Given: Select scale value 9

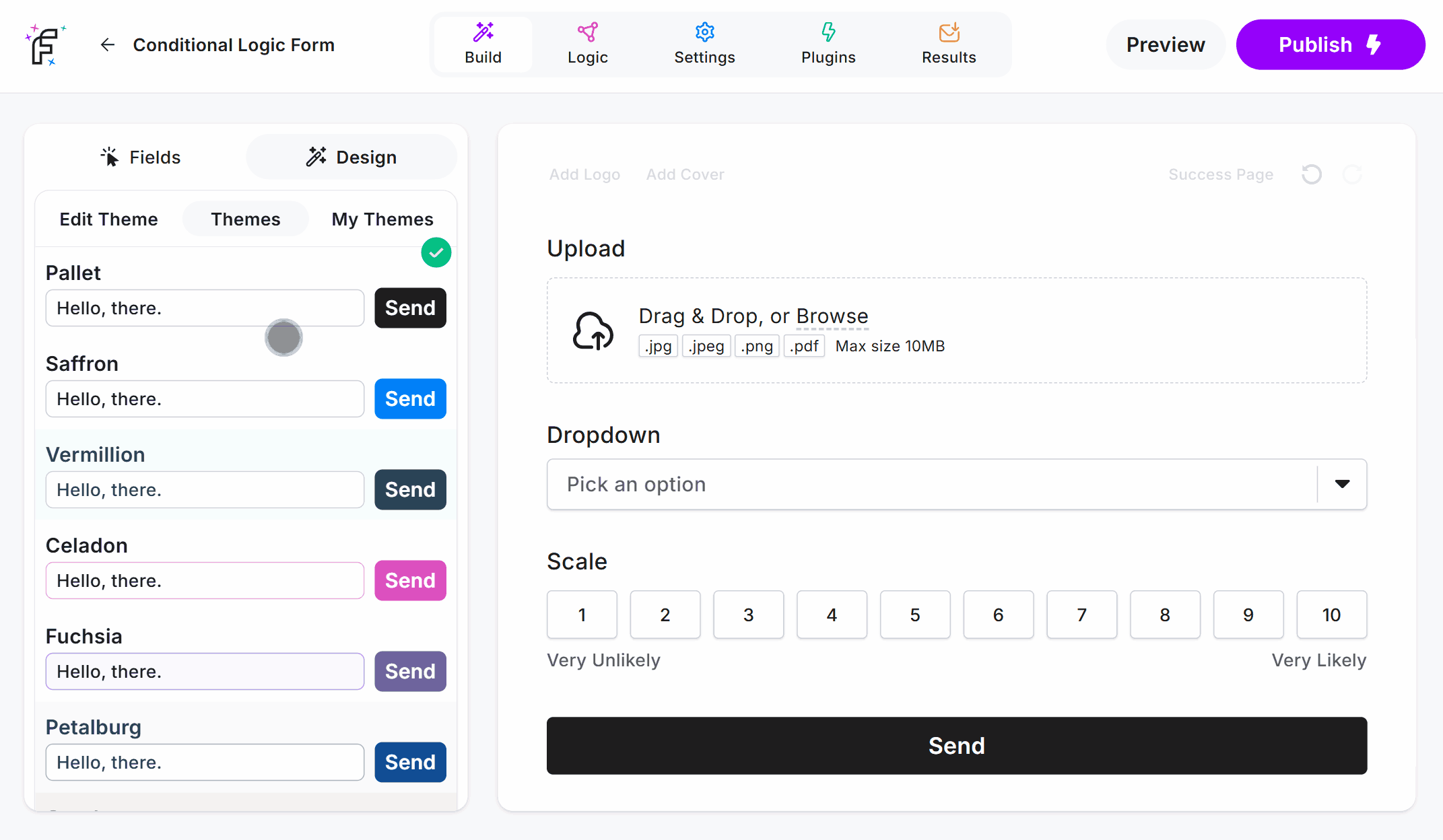Looking at the screenshot, I should tap(1248, 615).
